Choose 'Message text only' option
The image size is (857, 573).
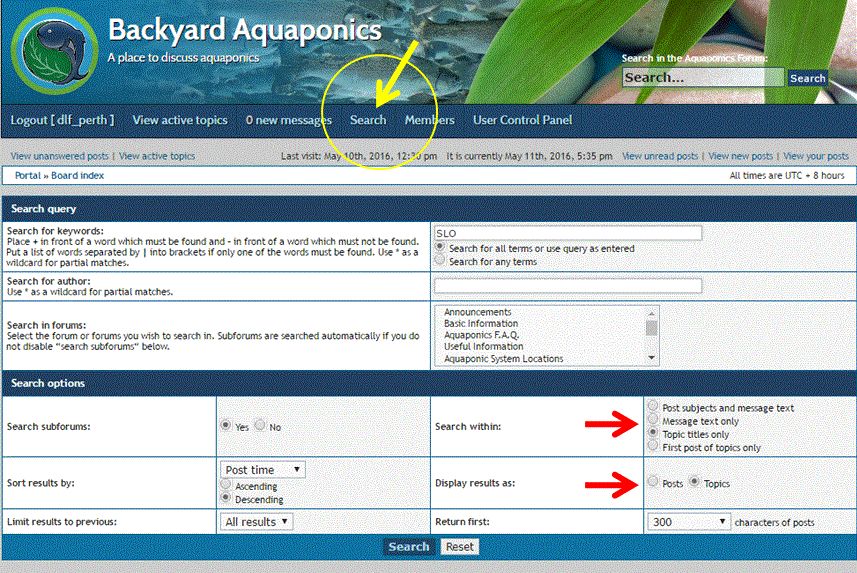click(x=653, y=419)
